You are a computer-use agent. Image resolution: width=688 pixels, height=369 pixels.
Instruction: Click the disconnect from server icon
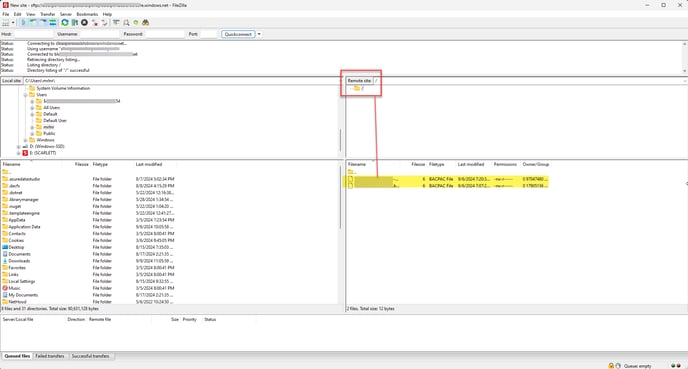tap(94, 22)
